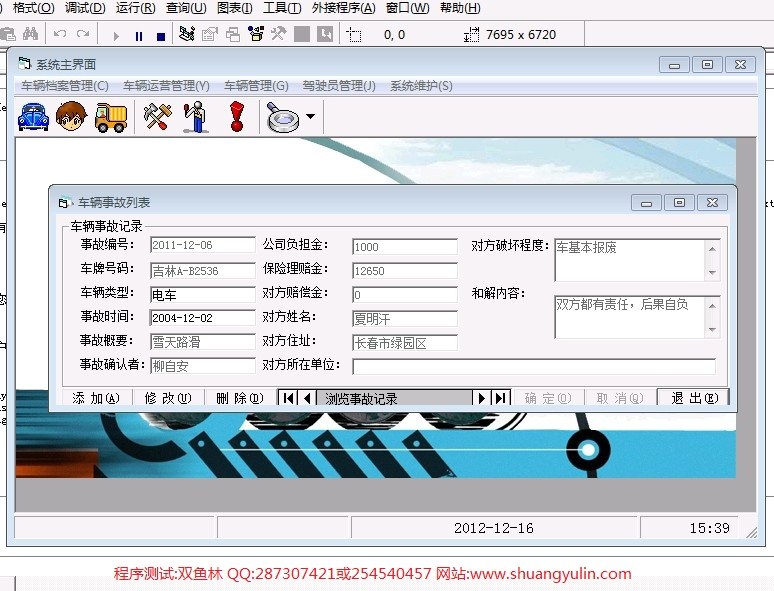Viewport: 774px width, 591px height.
Task: Open the 系统维护 menu
Action: pyautogui.click(x=421, y=86)
